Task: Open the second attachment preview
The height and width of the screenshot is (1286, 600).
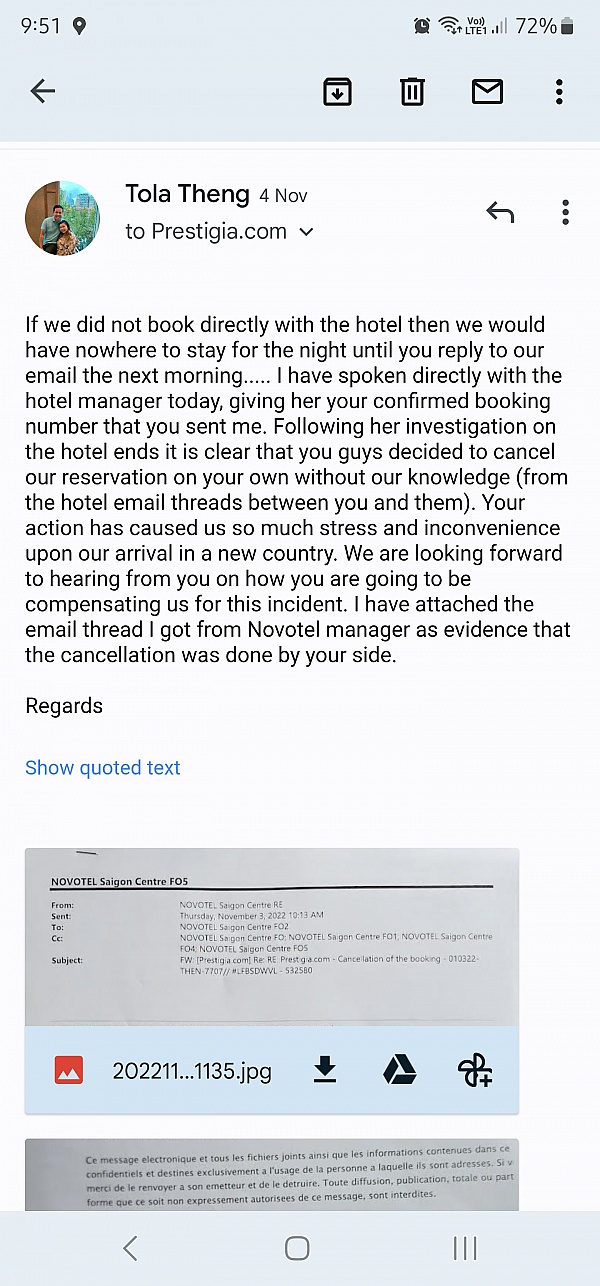Action: (x=272, y=1174)
